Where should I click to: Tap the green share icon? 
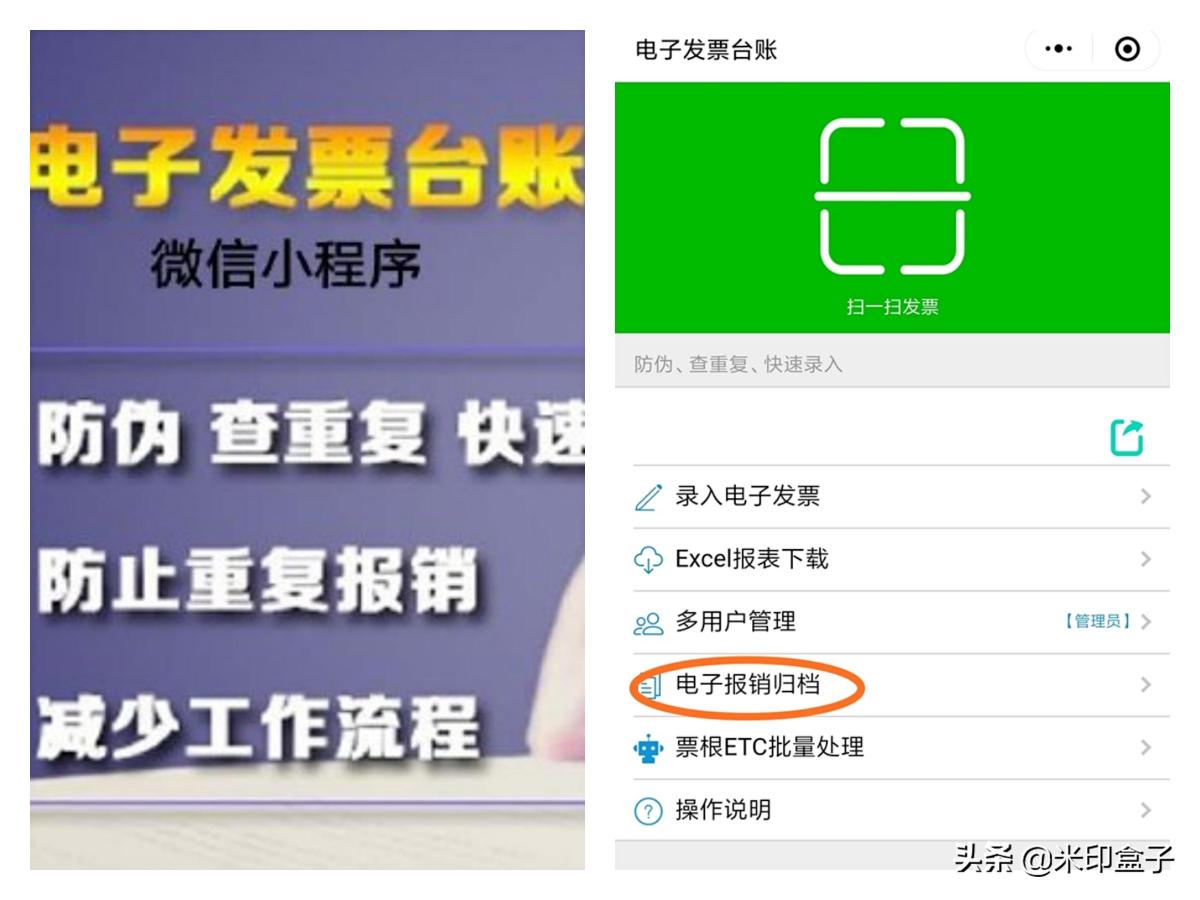(1127, 438)
